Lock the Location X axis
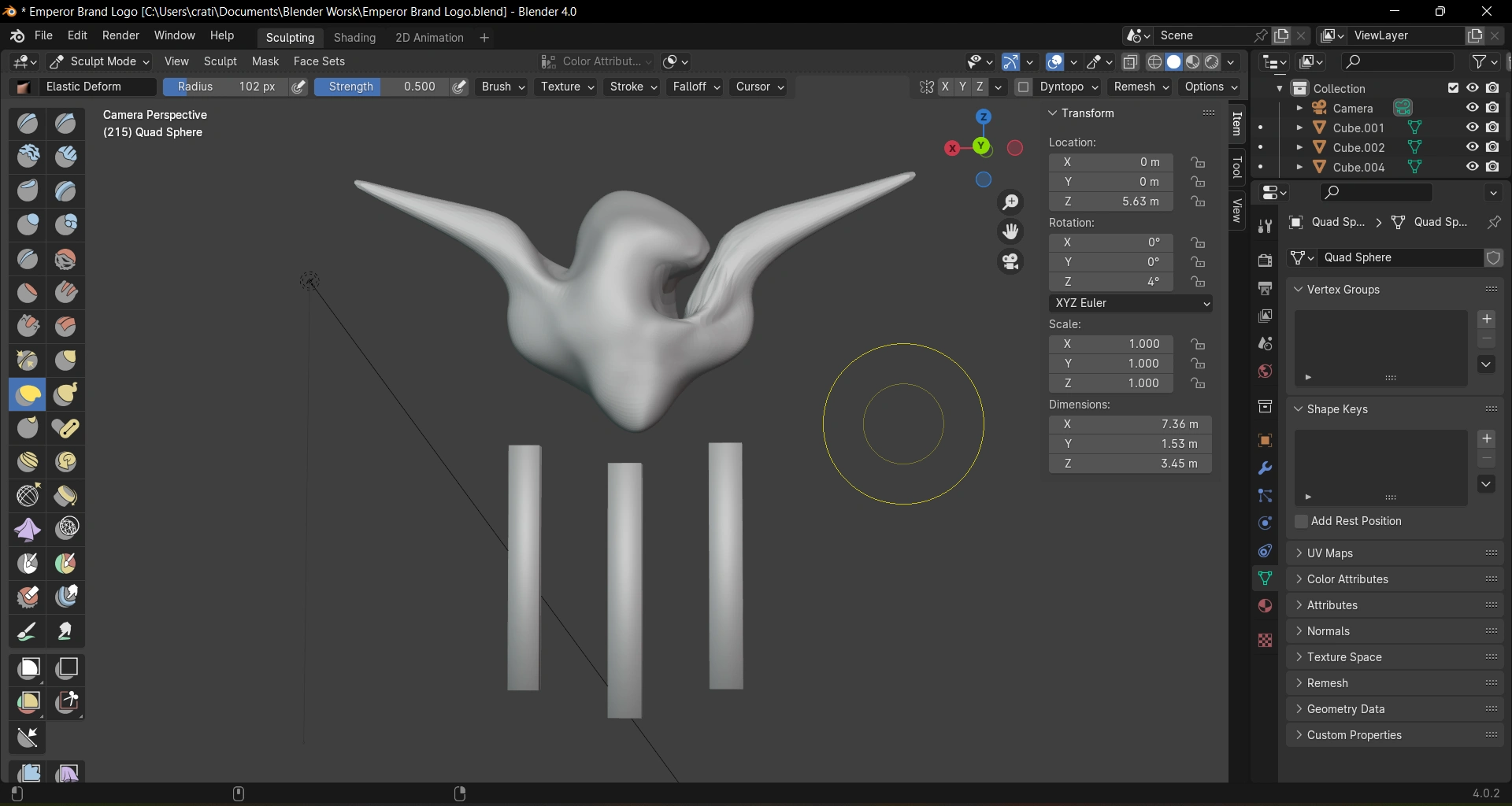Image resolution: width=1512 pixels, height=806 pixels. (1198, 162)
